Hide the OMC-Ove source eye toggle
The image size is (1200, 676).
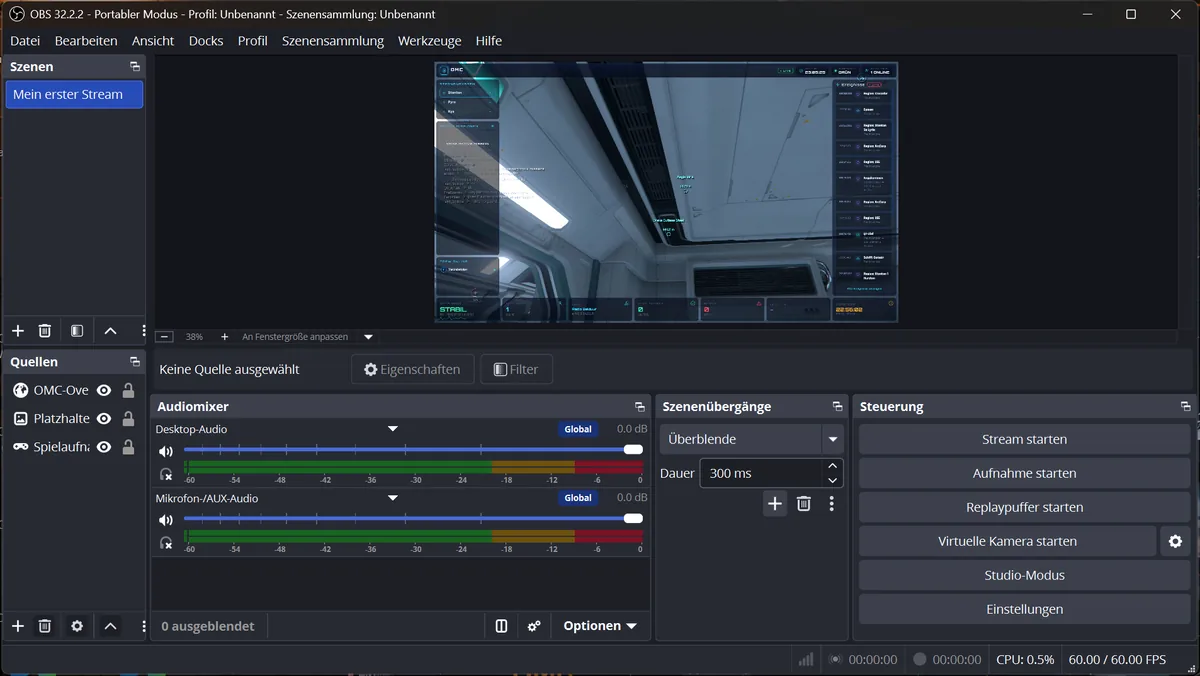[x=103, y=390]
